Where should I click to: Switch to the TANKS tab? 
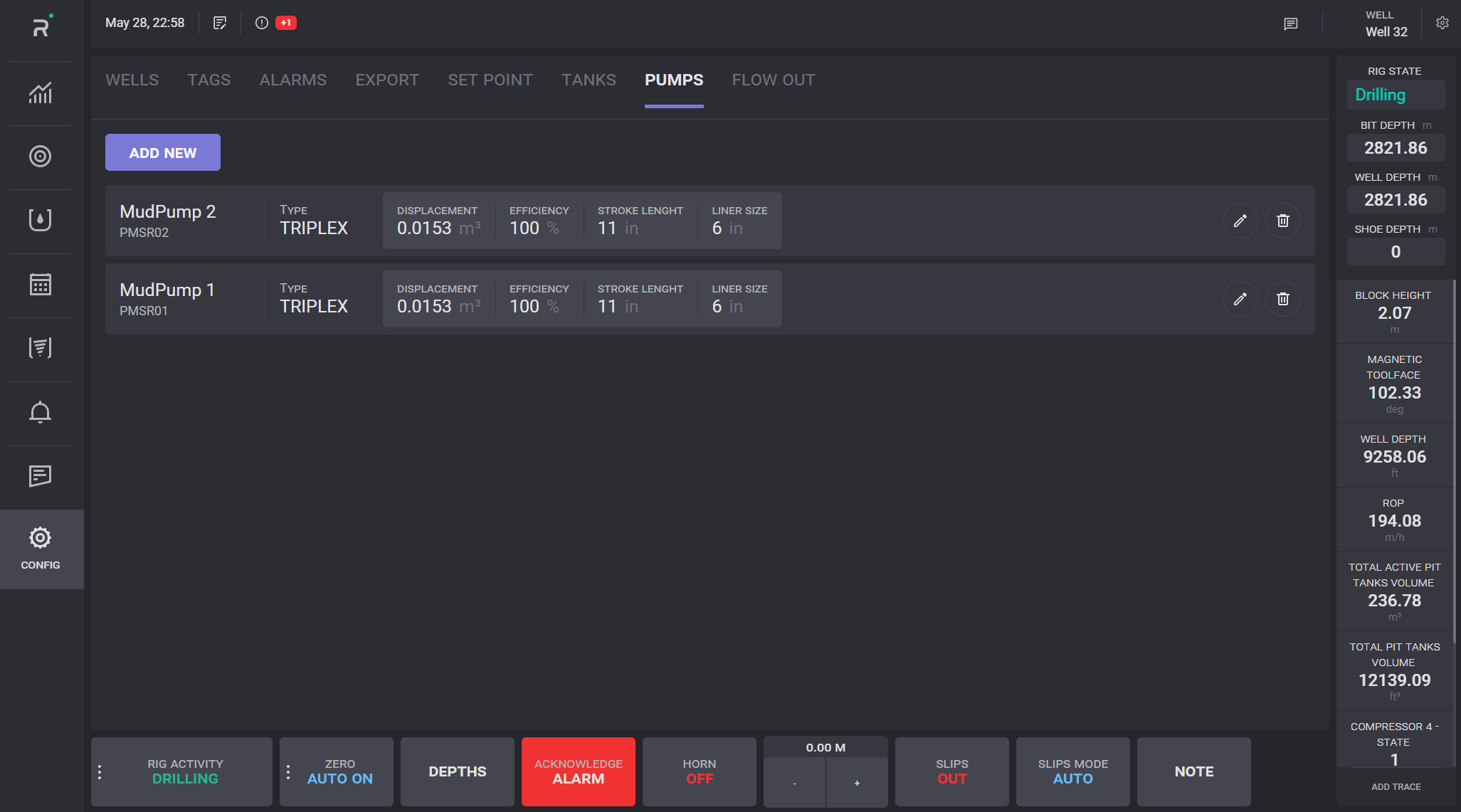tap(589, 80)
